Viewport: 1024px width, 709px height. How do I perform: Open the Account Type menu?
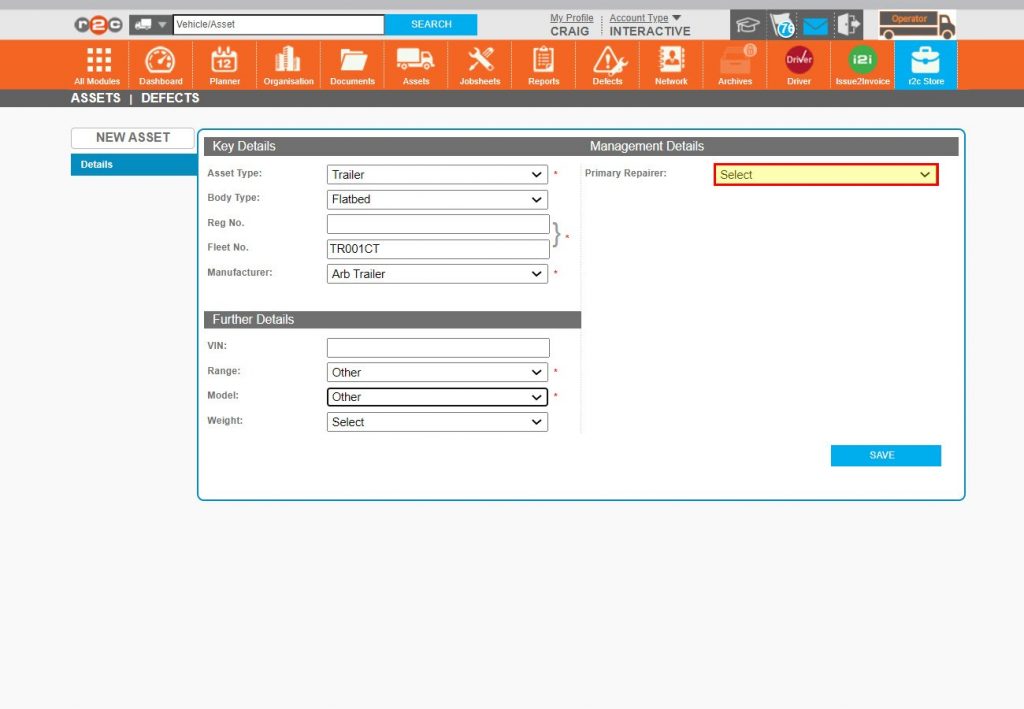coord(645,18)
